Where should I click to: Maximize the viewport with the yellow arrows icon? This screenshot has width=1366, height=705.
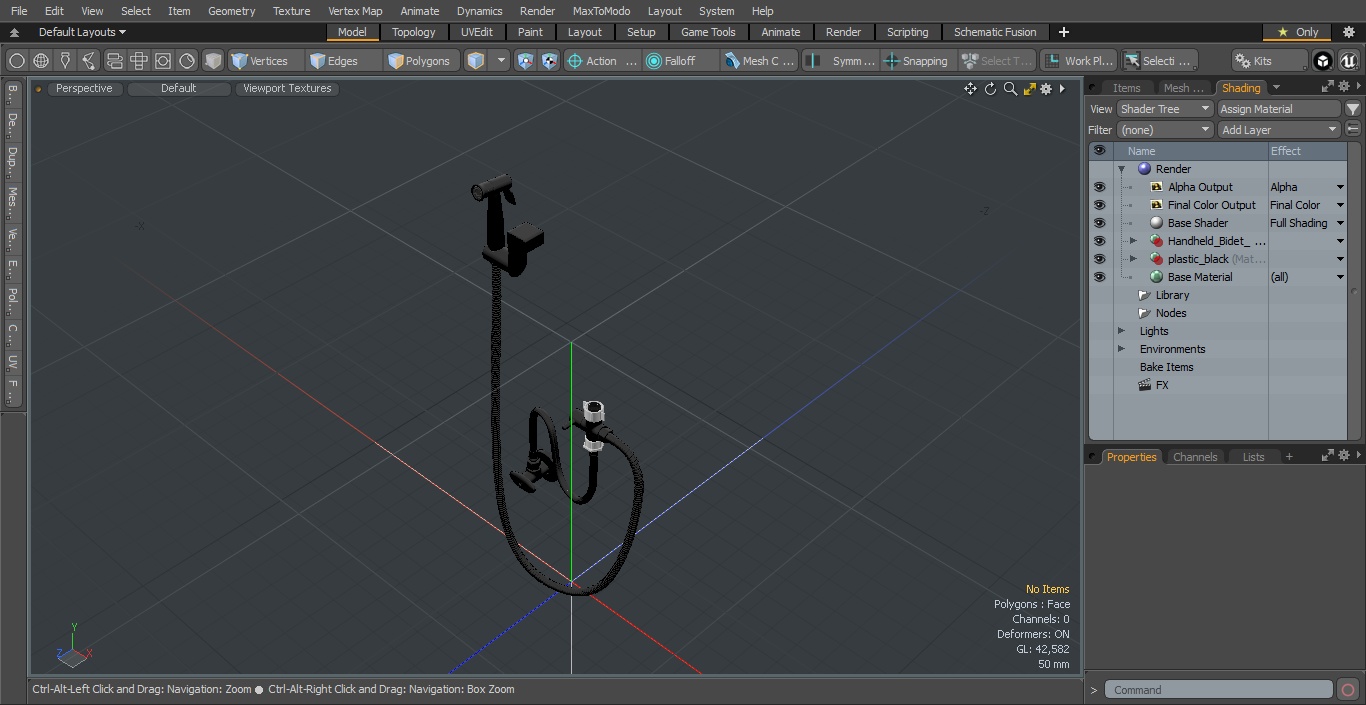[1029, 89]
